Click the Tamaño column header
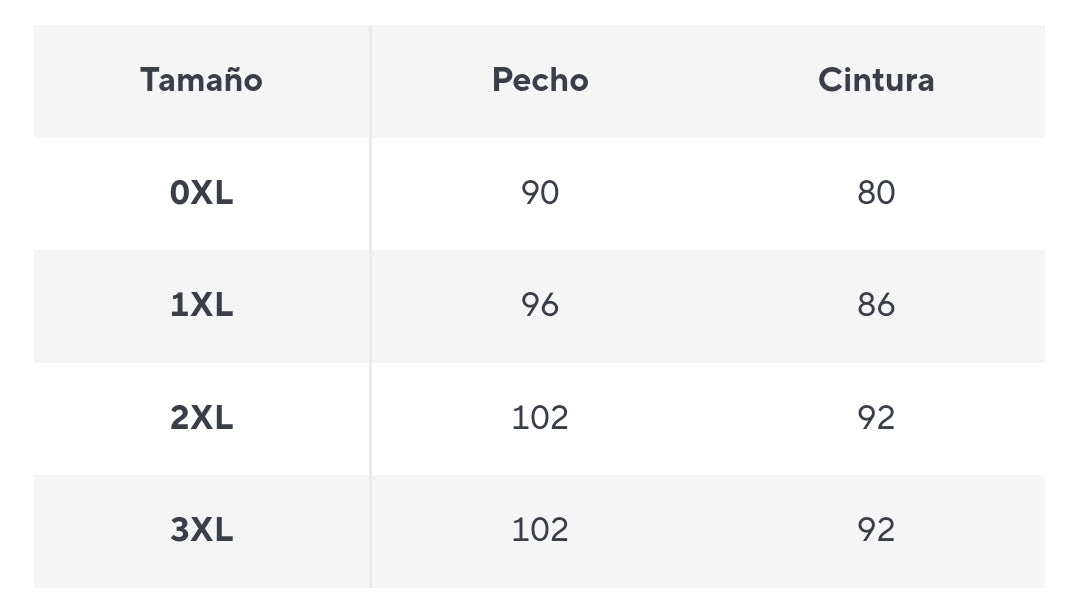Viewport: 1080px width, 599px height. [201, 80]
